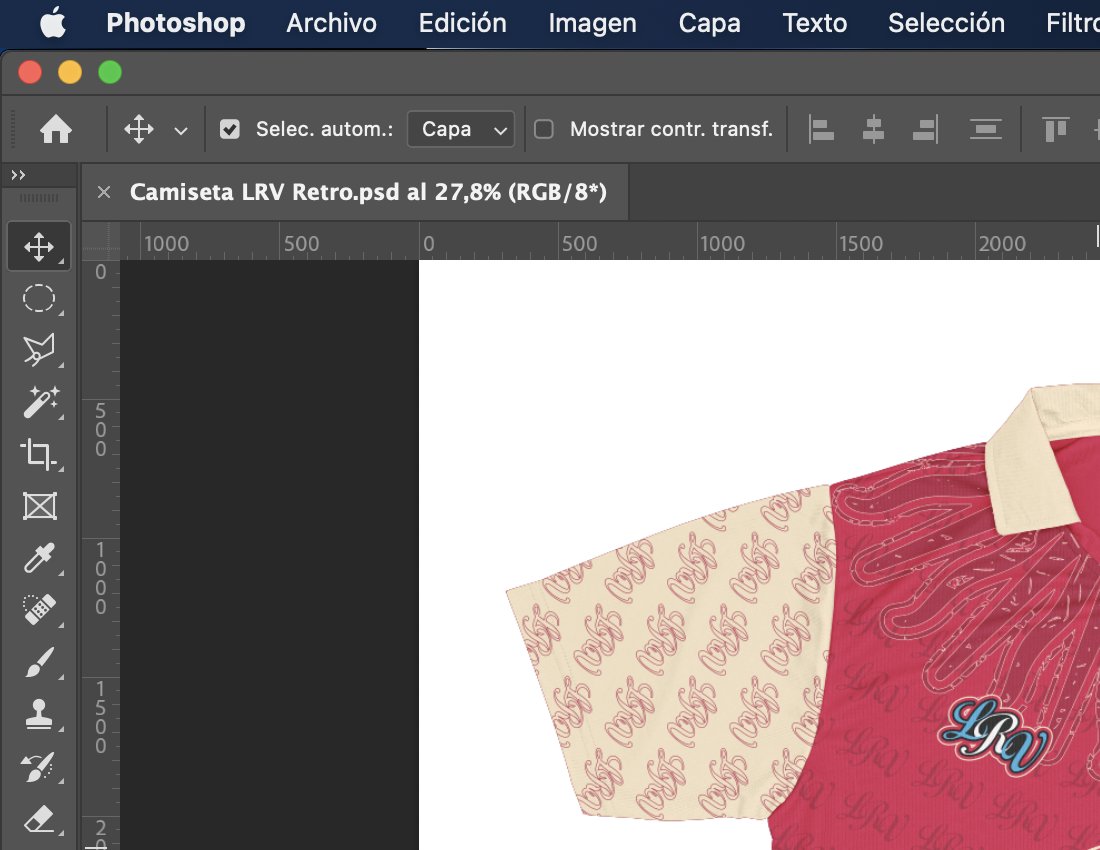
Task: Select the History Brush tool
Action: [x=39, y=767]
